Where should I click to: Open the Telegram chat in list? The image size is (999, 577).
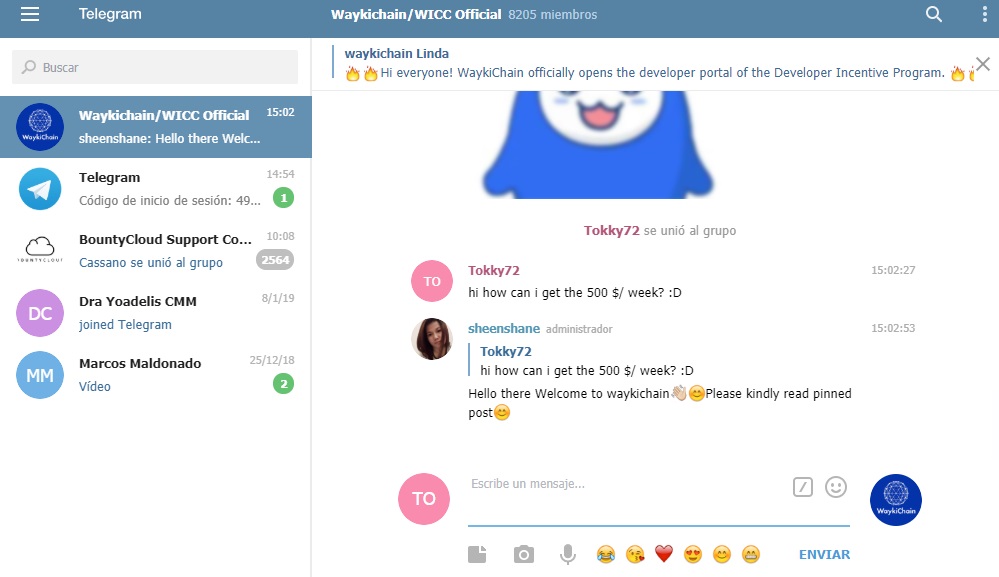pos(155,189)
